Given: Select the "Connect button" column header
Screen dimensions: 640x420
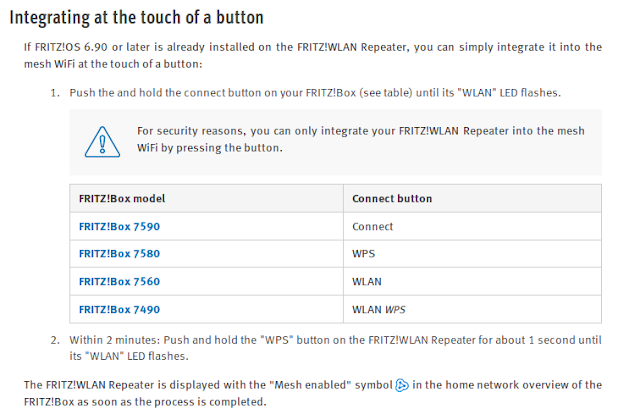Looking at the screenshot, I should (392, 199).
